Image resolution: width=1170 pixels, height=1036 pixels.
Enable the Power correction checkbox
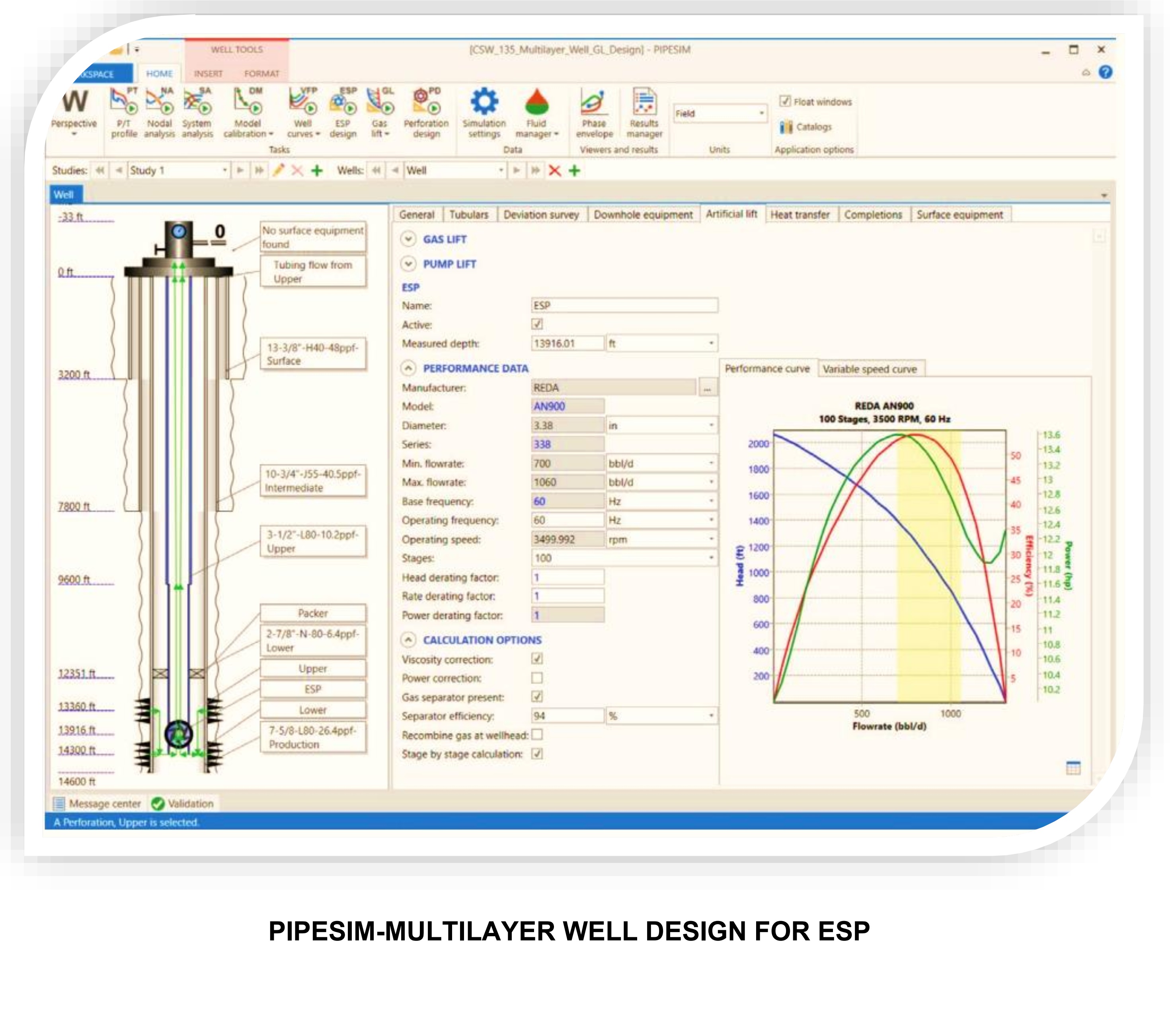pyautogui.click(x=537, y=678)
